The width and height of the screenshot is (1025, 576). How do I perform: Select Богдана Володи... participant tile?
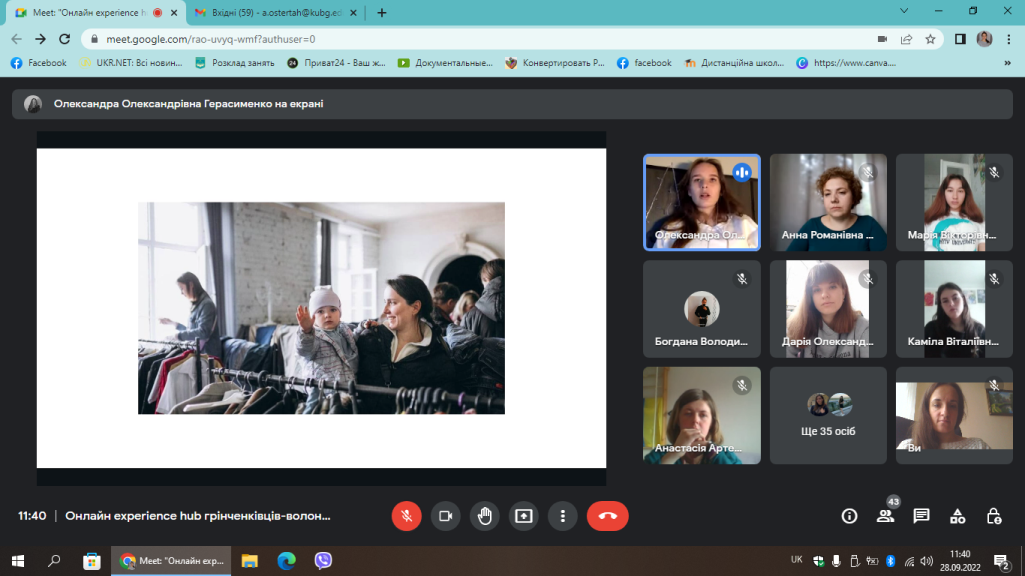point(701,309)
